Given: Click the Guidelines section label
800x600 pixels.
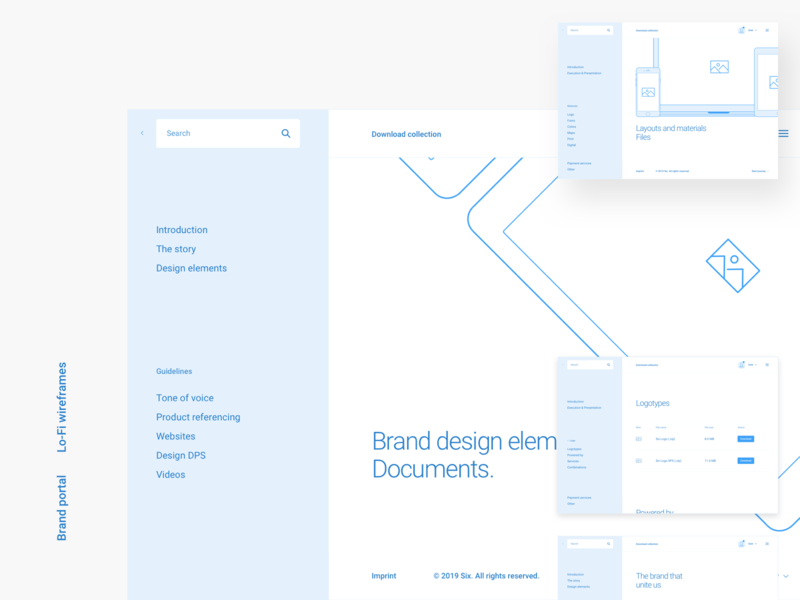Looking at the screenshot, I should point(174,371).
